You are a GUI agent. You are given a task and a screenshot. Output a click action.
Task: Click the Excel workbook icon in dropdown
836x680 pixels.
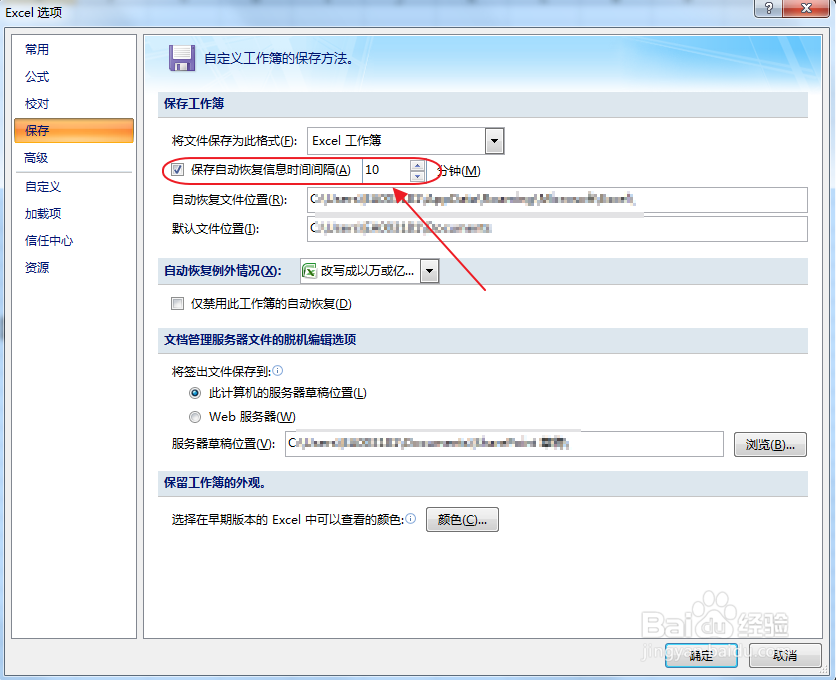pos(309,271)
